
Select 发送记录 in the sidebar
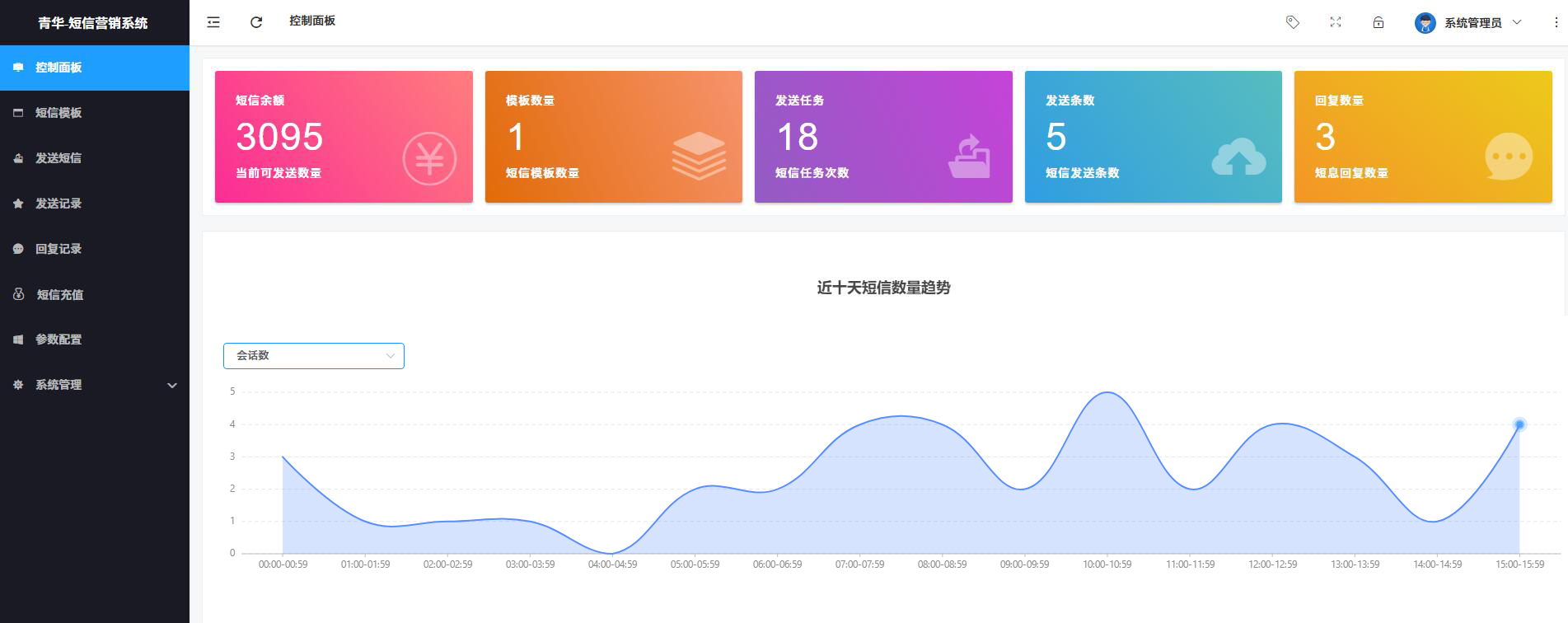pos(59,204)
